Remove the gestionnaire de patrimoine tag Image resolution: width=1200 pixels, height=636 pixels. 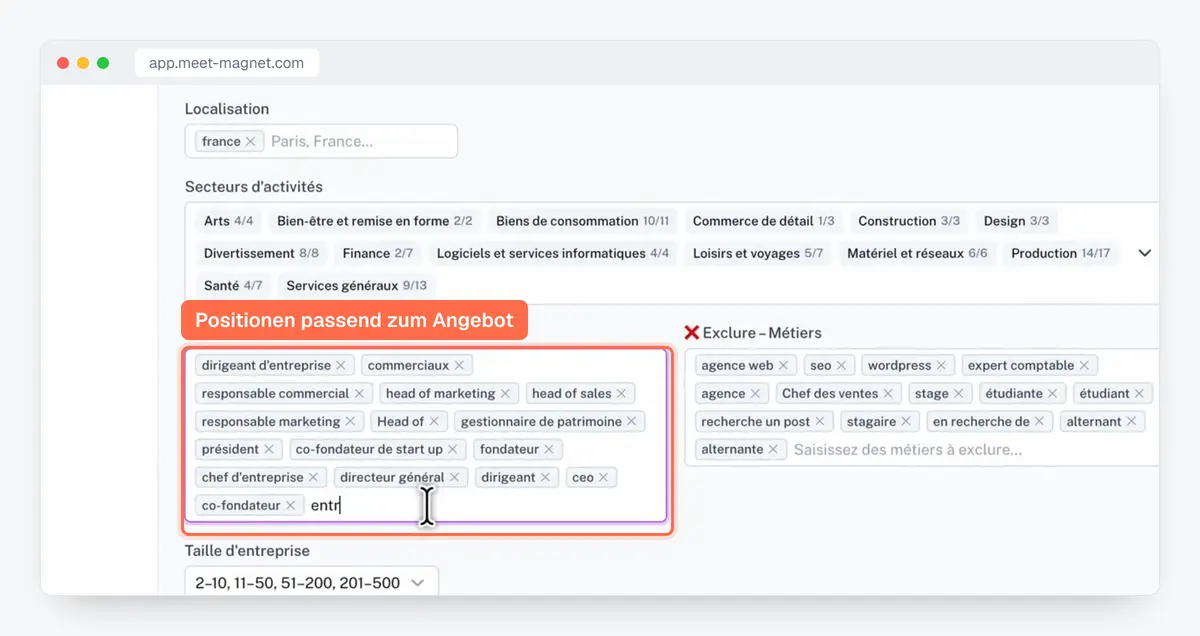[x=632, y=422]
